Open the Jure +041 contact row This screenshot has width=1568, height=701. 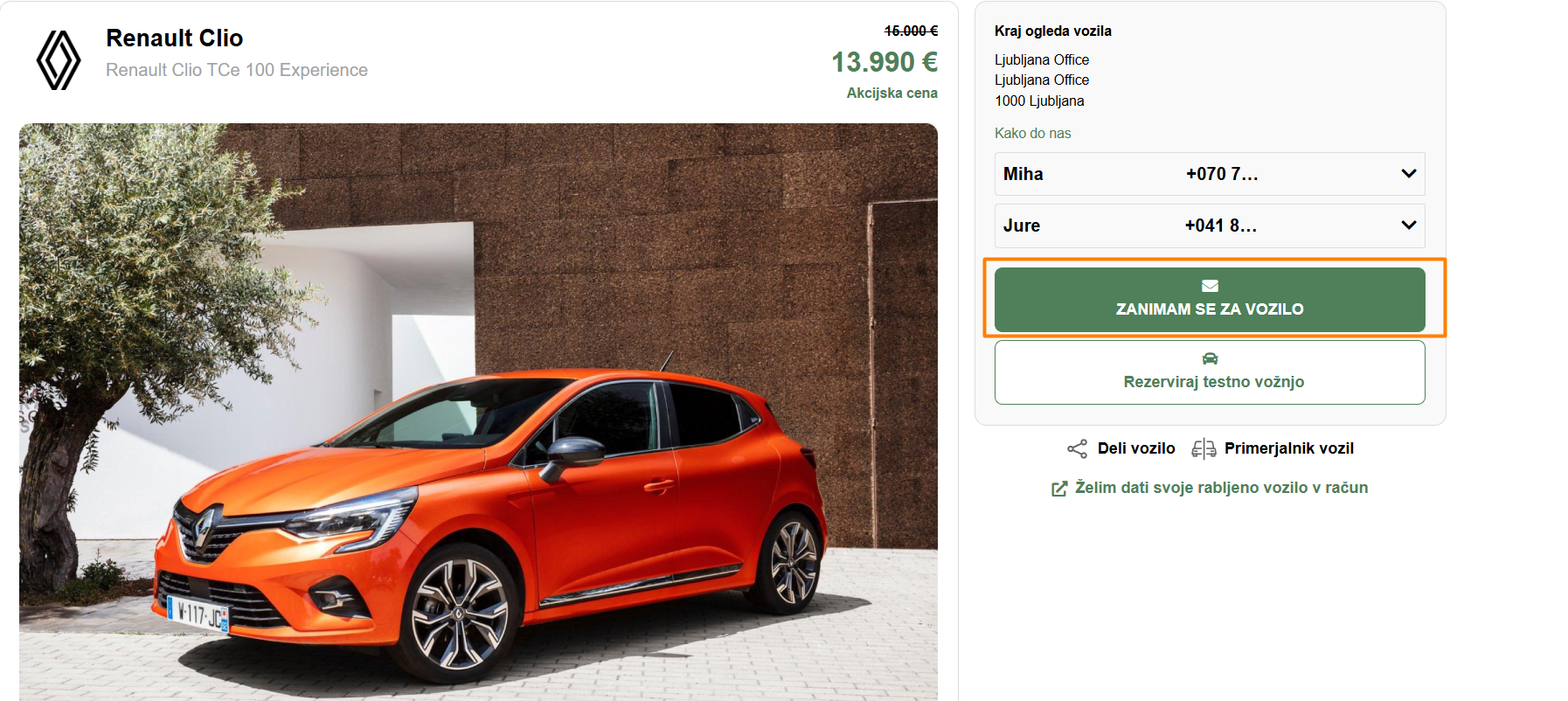1210,226
